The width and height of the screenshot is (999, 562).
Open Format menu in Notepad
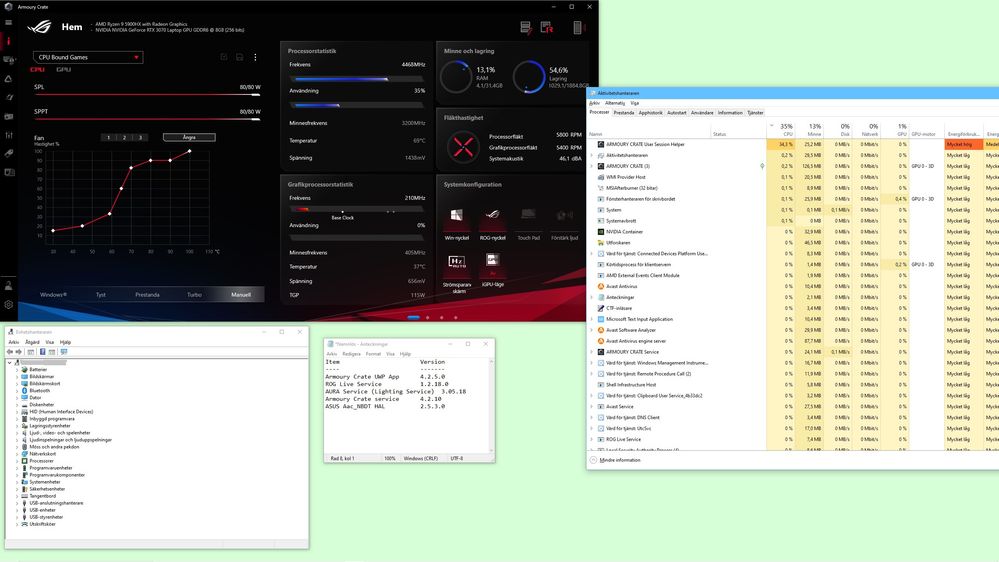[373, 354]
